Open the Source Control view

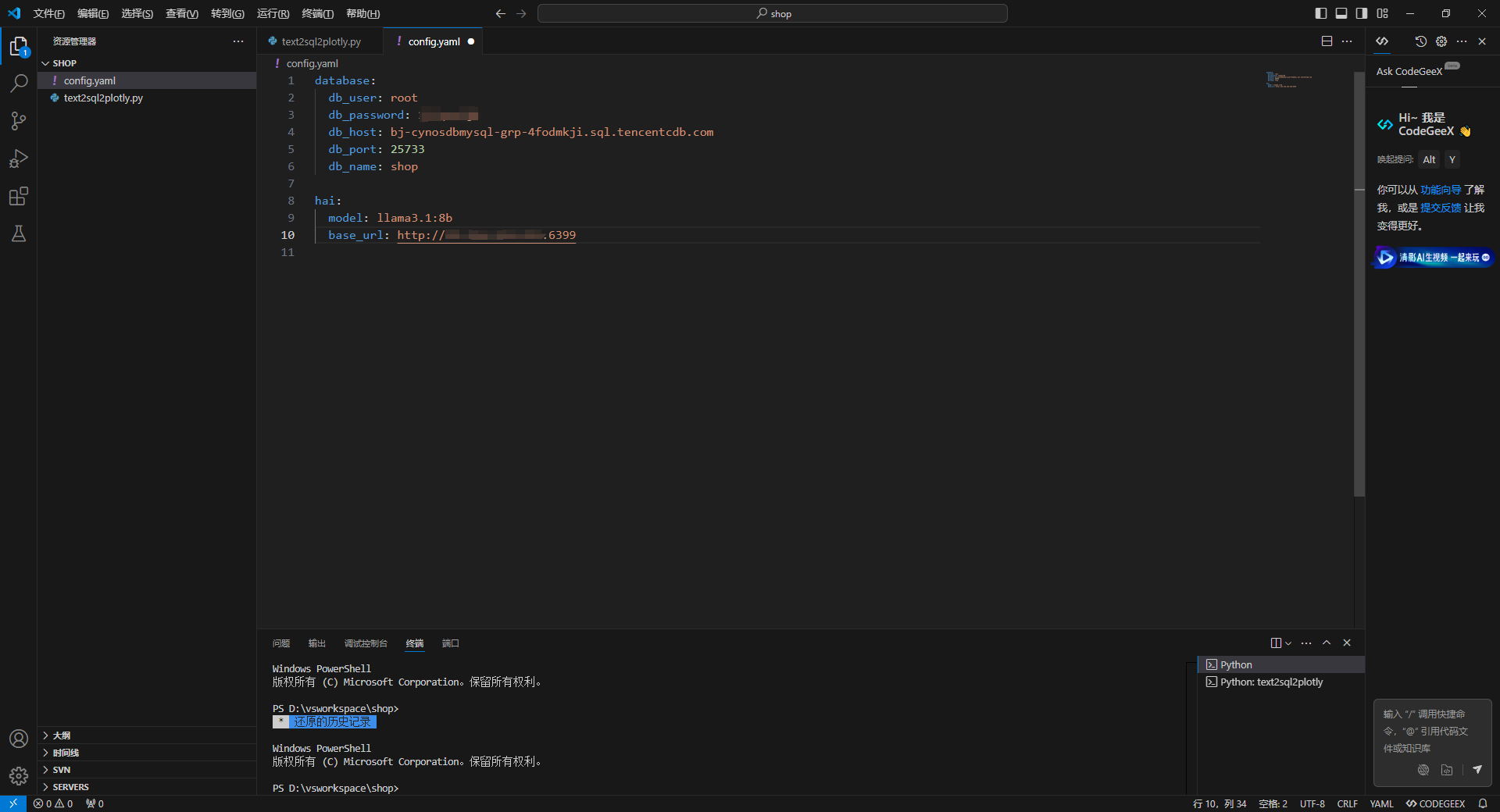[19, 121]
